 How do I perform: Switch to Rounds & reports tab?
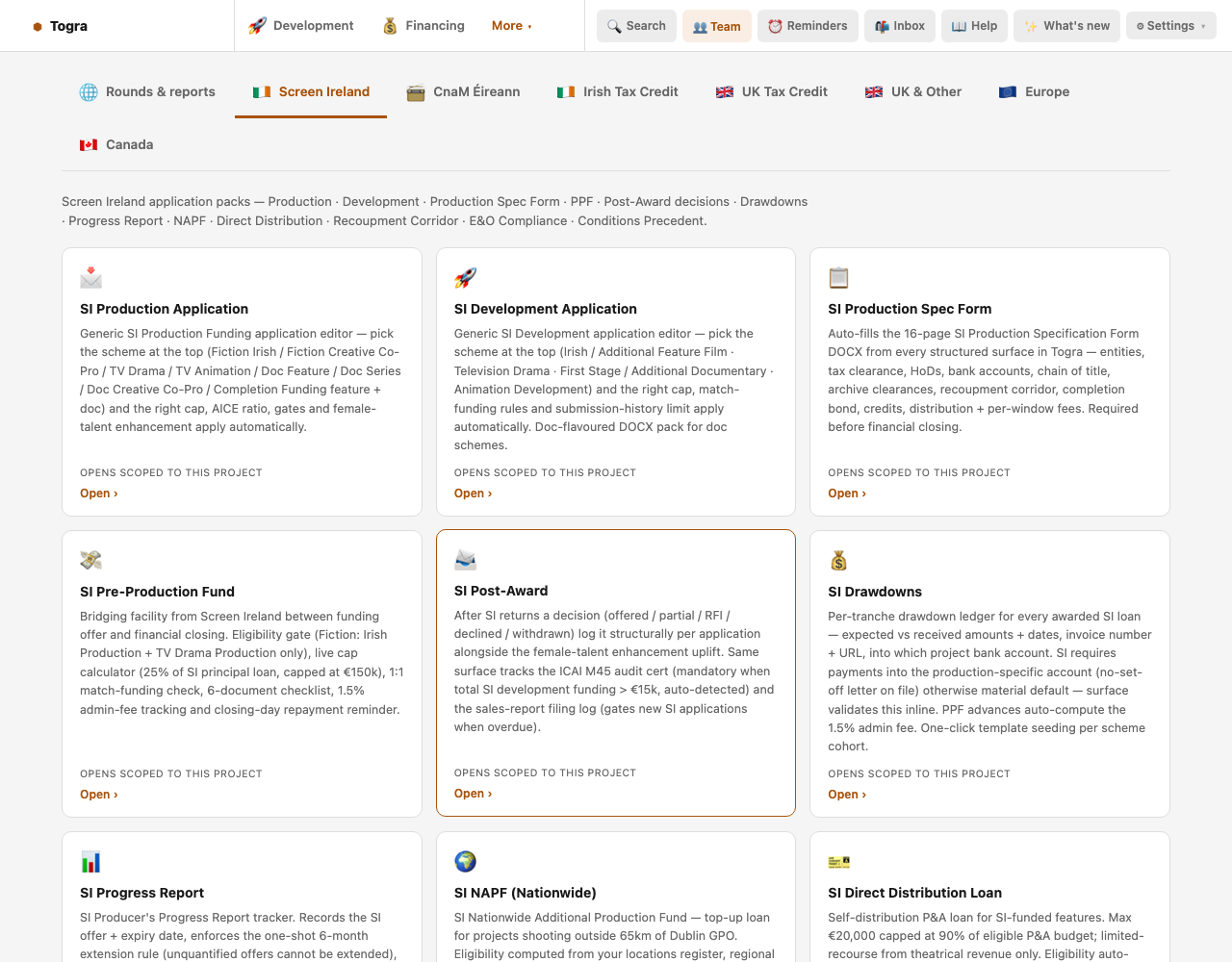pos(147,92)
